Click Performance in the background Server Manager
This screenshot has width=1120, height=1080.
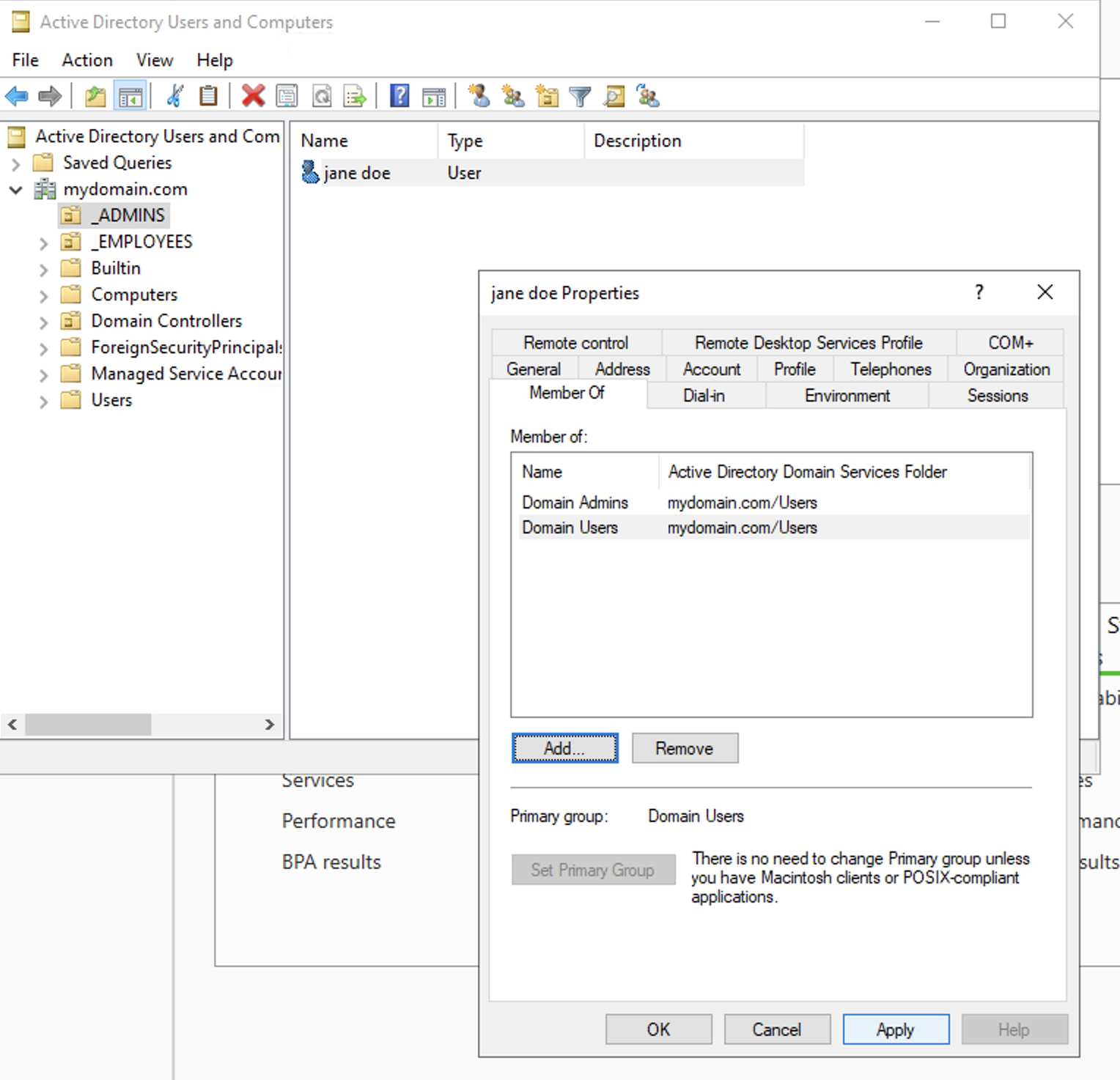tap(339, 821)
